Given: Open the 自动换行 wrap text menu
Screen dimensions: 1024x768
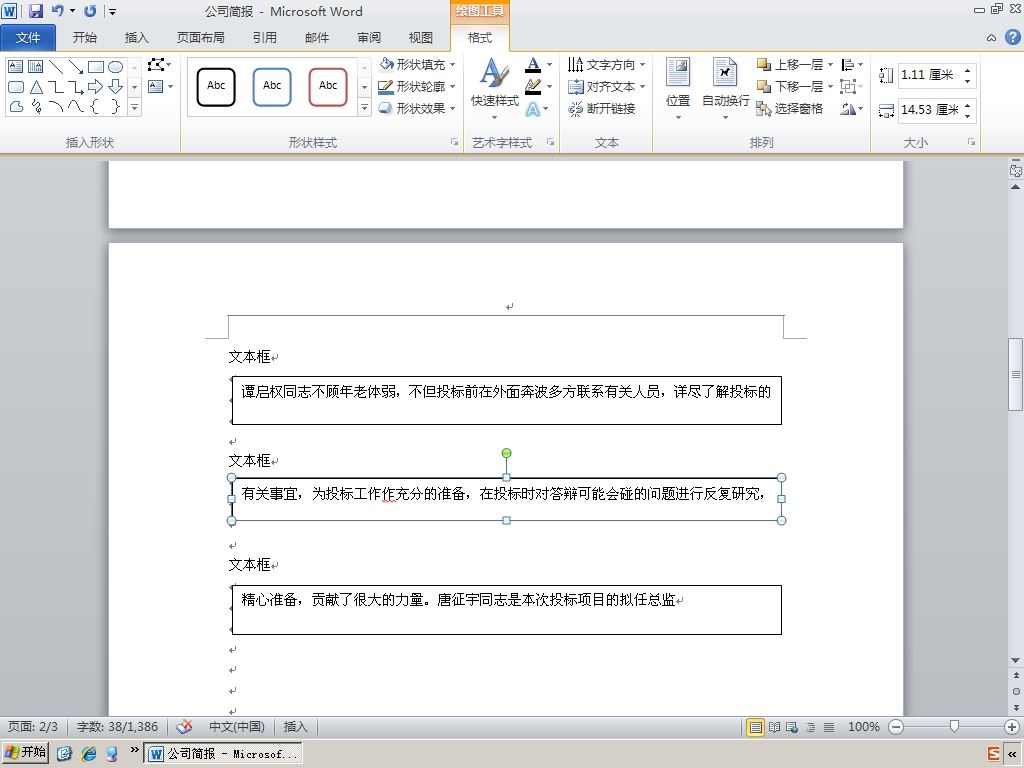Looking at the screenshot, I should coord(726,89).
